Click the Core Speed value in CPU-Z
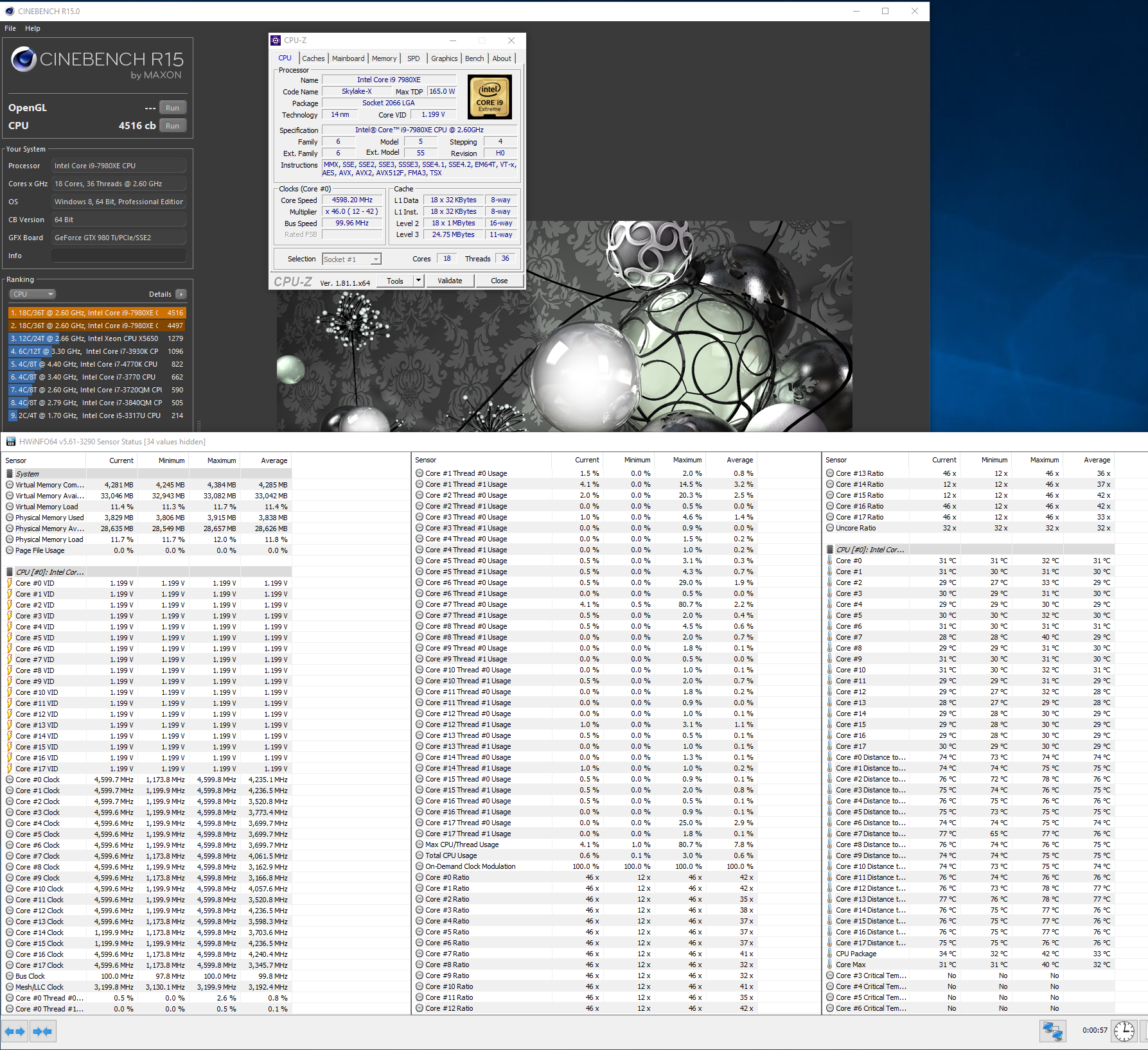The height and width of the screenshot is (1050, 1148). point(352,200)
